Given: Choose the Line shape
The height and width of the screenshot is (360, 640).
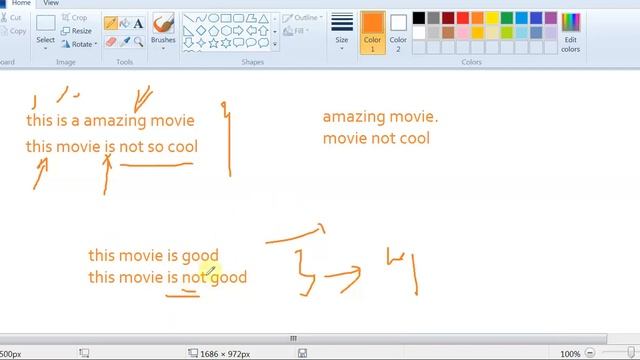Looking at the screenshot, I should (189, 18).
